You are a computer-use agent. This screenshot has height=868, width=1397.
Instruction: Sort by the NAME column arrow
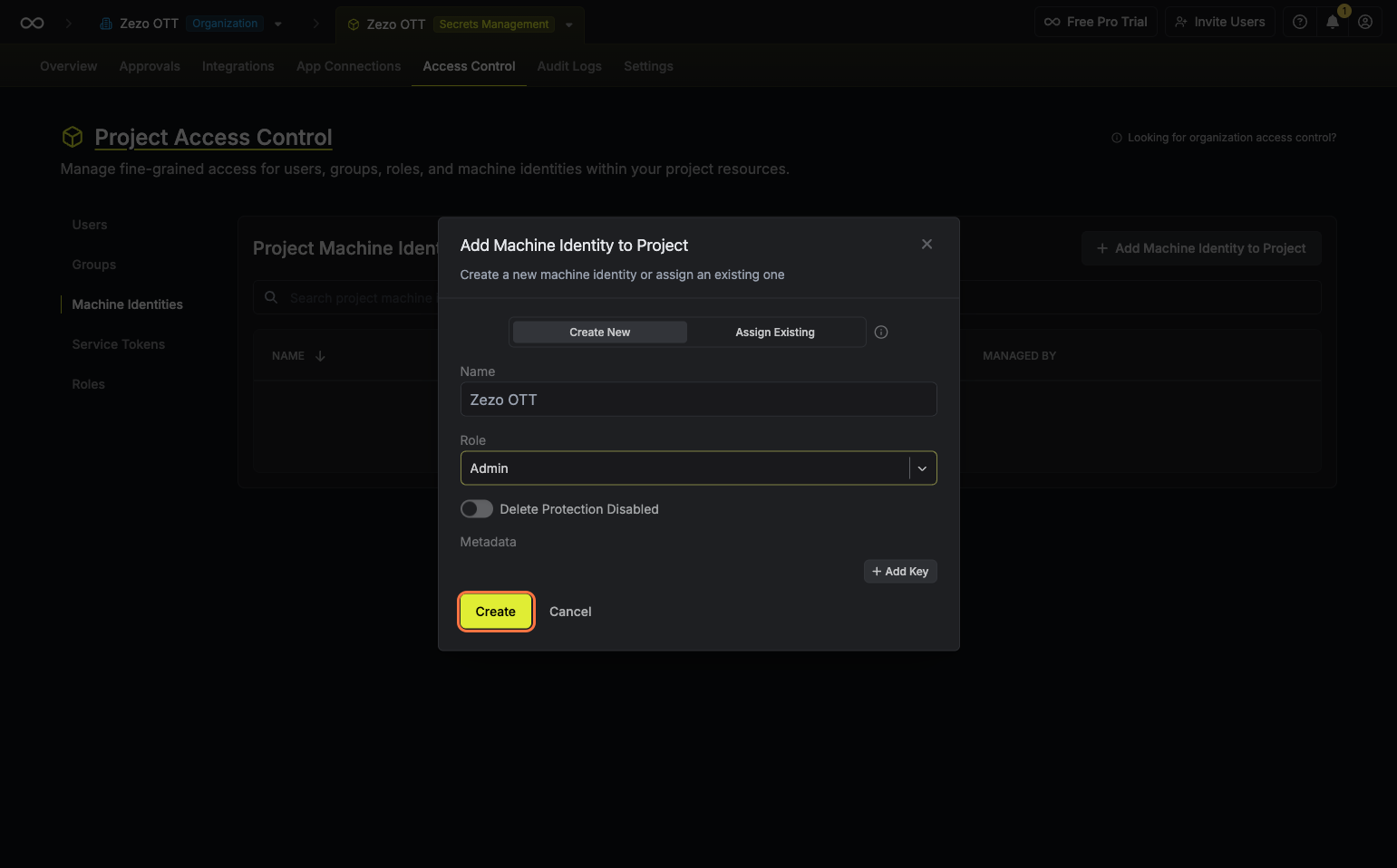click(320, 356)
